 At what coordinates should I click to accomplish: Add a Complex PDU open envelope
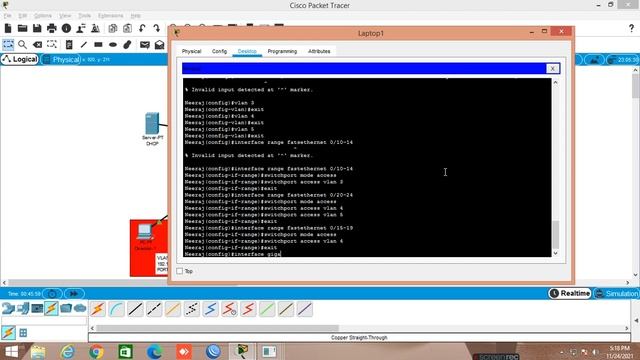[x=159, y=44]
